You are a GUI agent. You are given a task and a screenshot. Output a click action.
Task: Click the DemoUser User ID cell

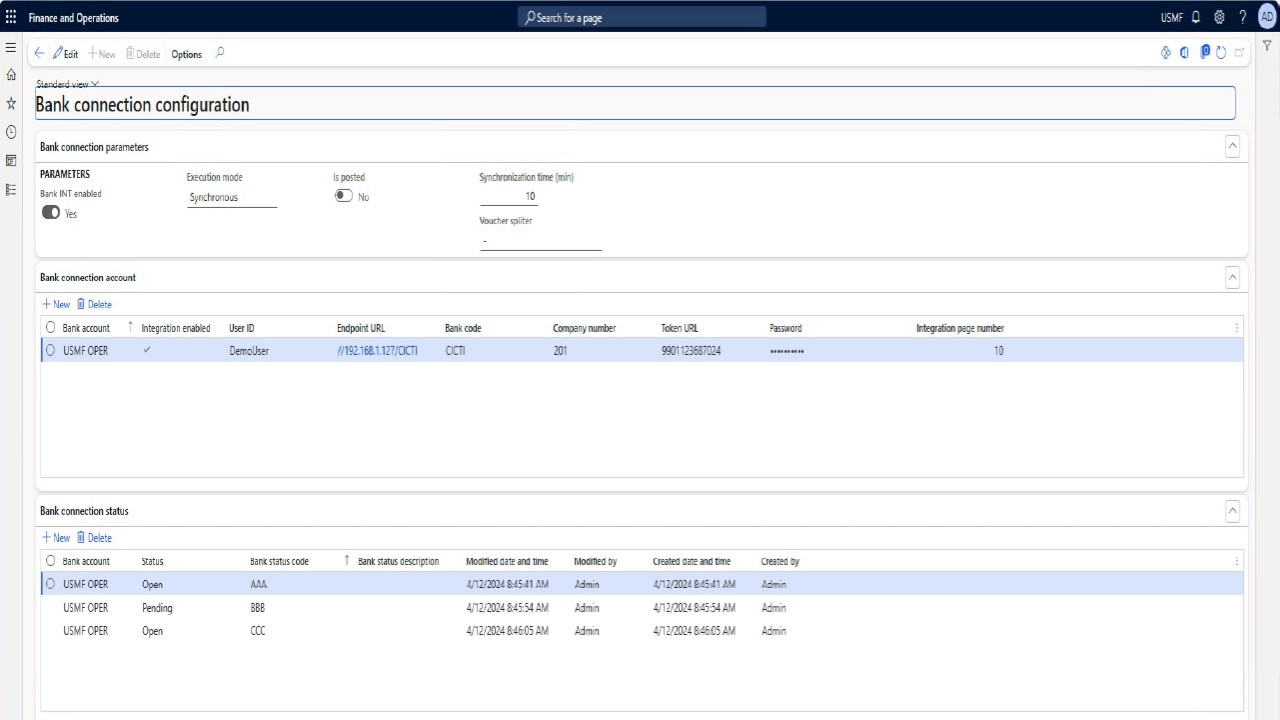point(249,351)
